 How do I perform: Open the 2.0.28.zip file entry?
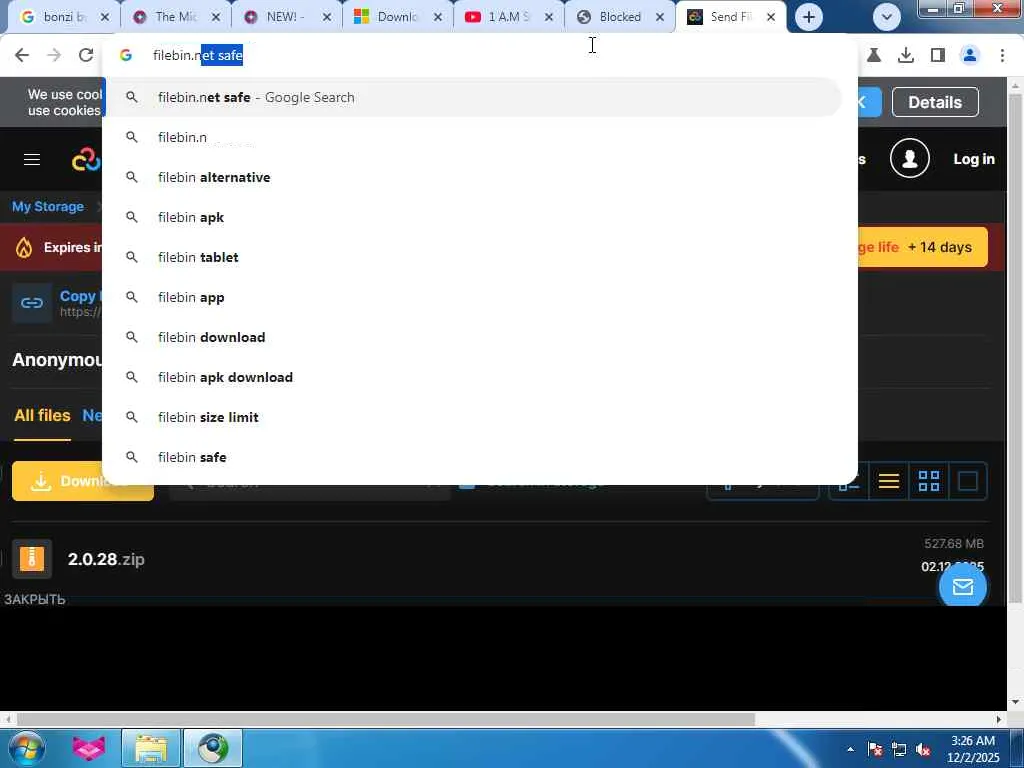tap(106, 559)
